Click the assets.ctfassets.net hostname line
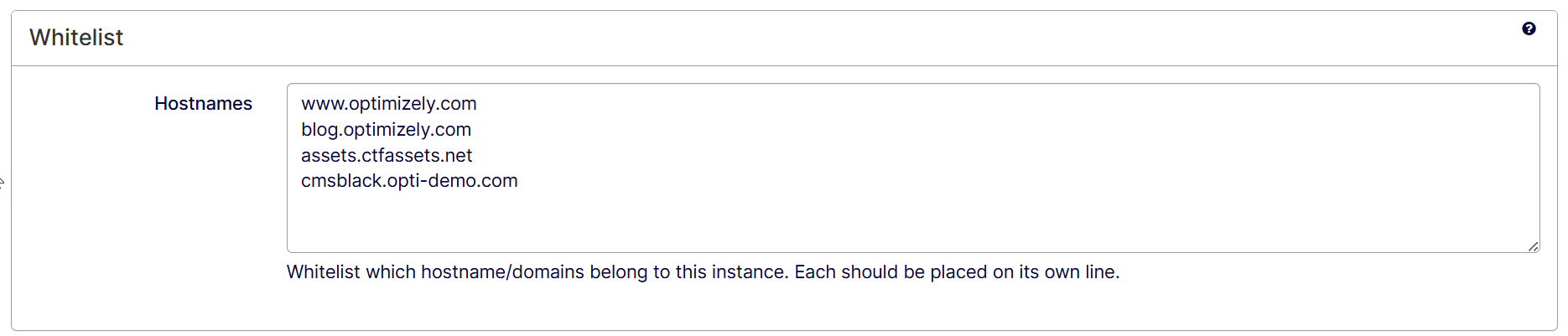 (387, 156)
